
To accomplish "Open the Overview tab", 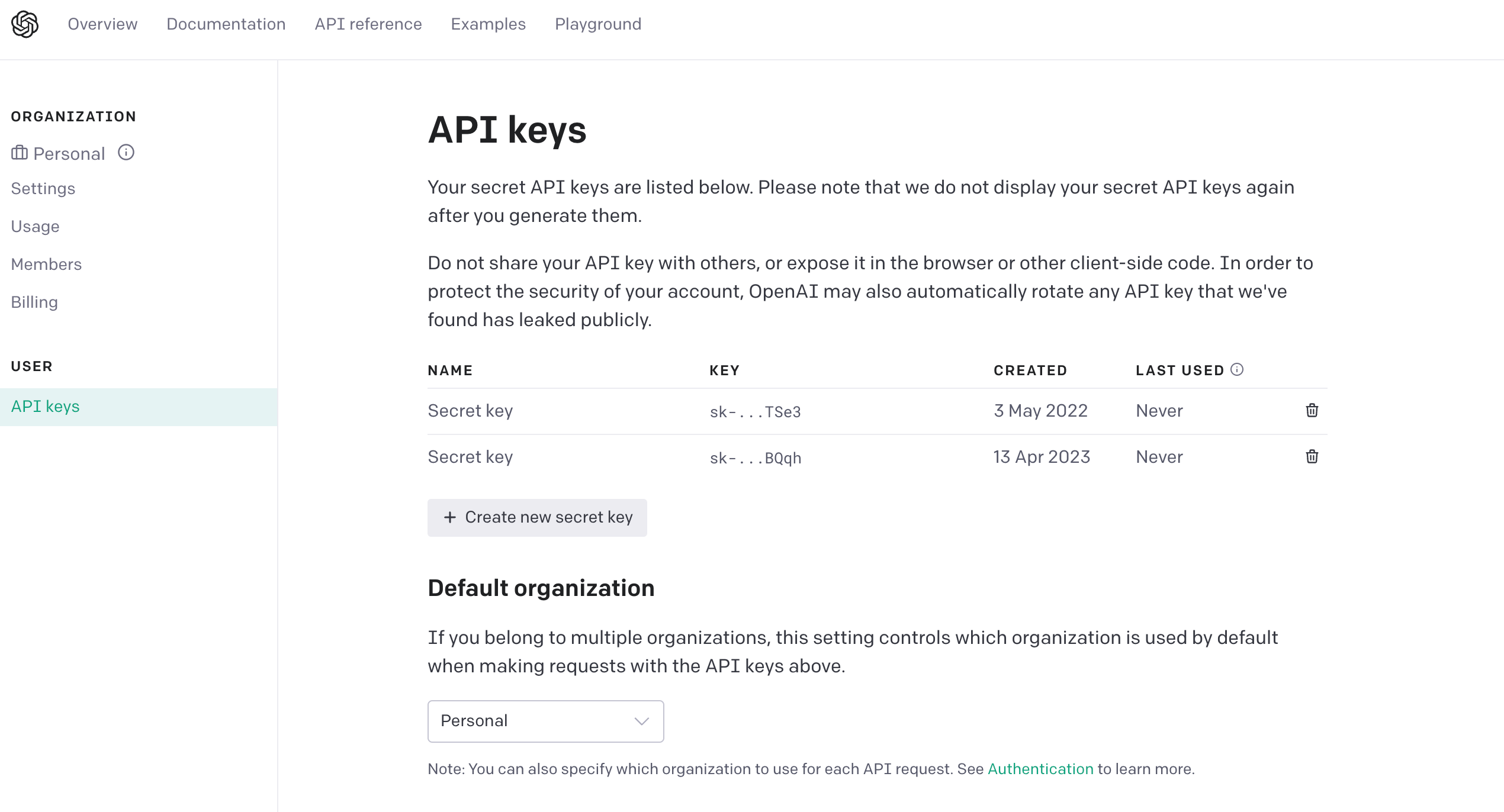I will pos(102,24).
